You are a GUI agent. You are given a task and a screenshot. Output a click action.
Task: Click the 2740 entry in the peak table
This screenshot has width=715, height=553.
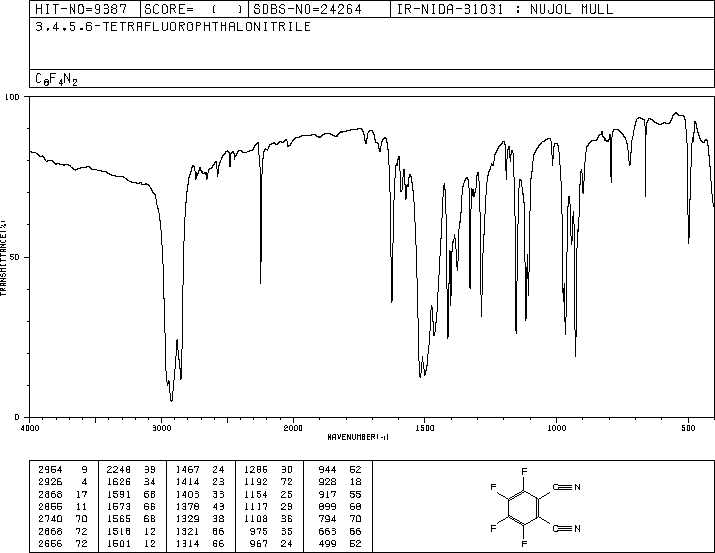(x=50, y=519)
